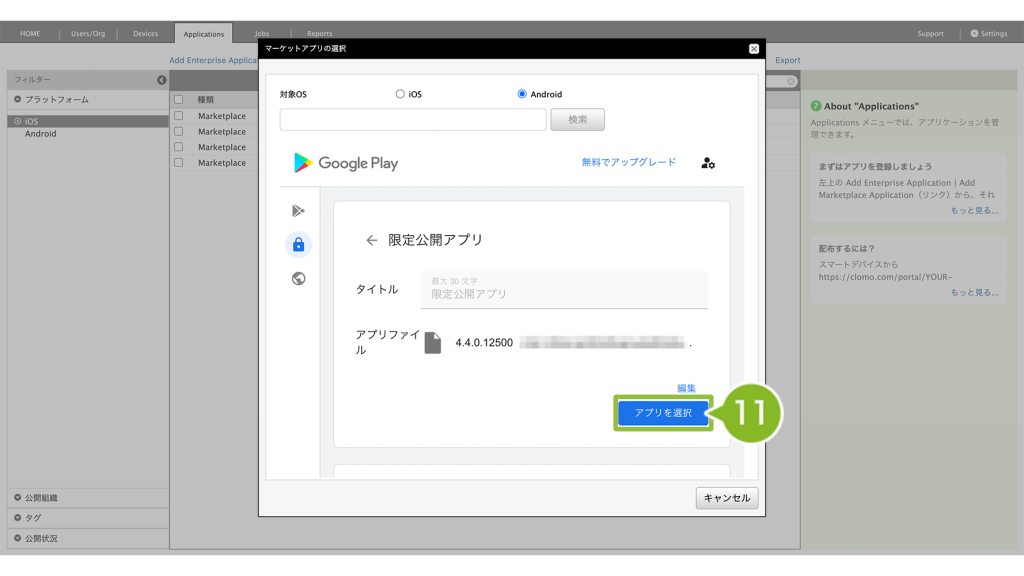The image size is (1024, 576).
Task: Select the iOS radio button
Action: pos(401,94)
